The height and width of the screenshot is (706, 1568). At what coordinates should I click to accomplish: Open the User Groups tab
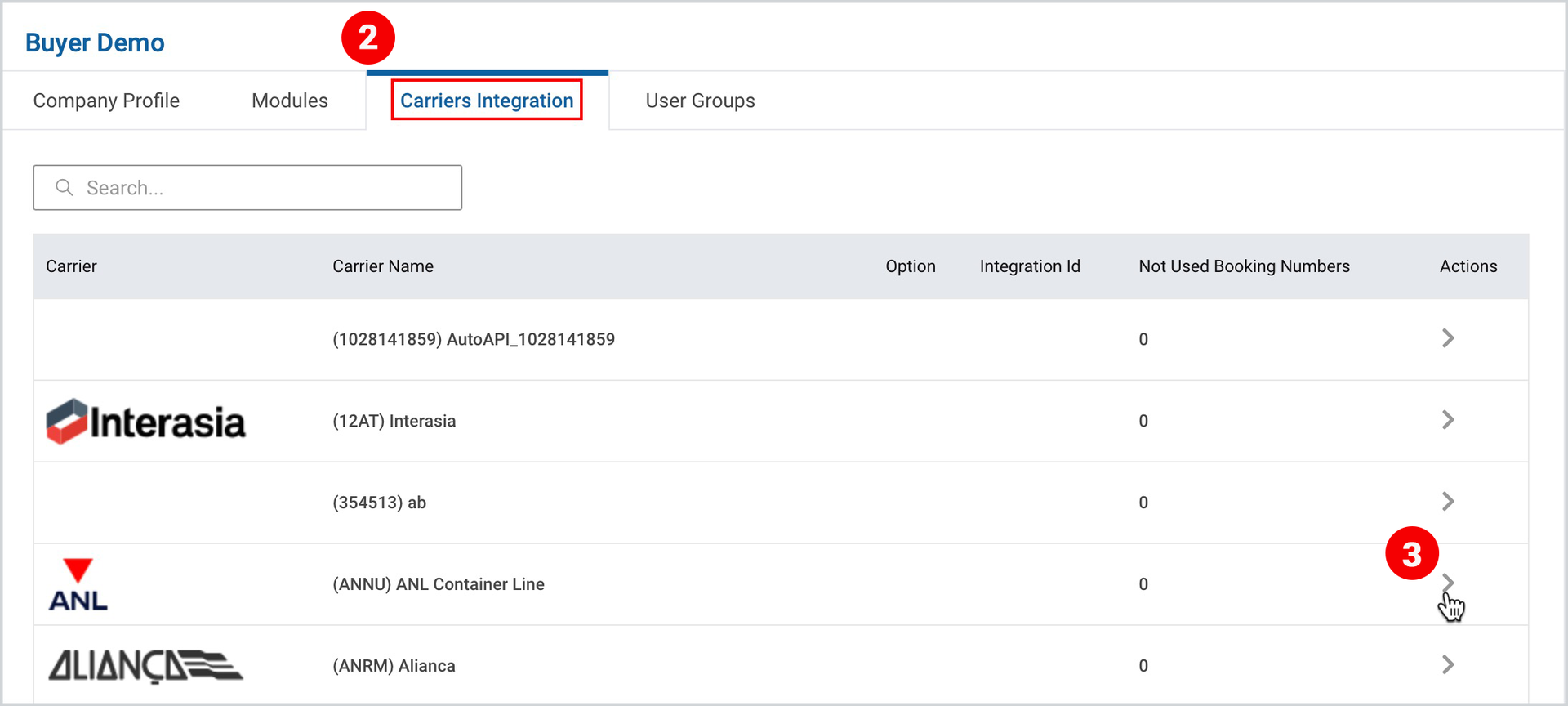click(700, 101)
